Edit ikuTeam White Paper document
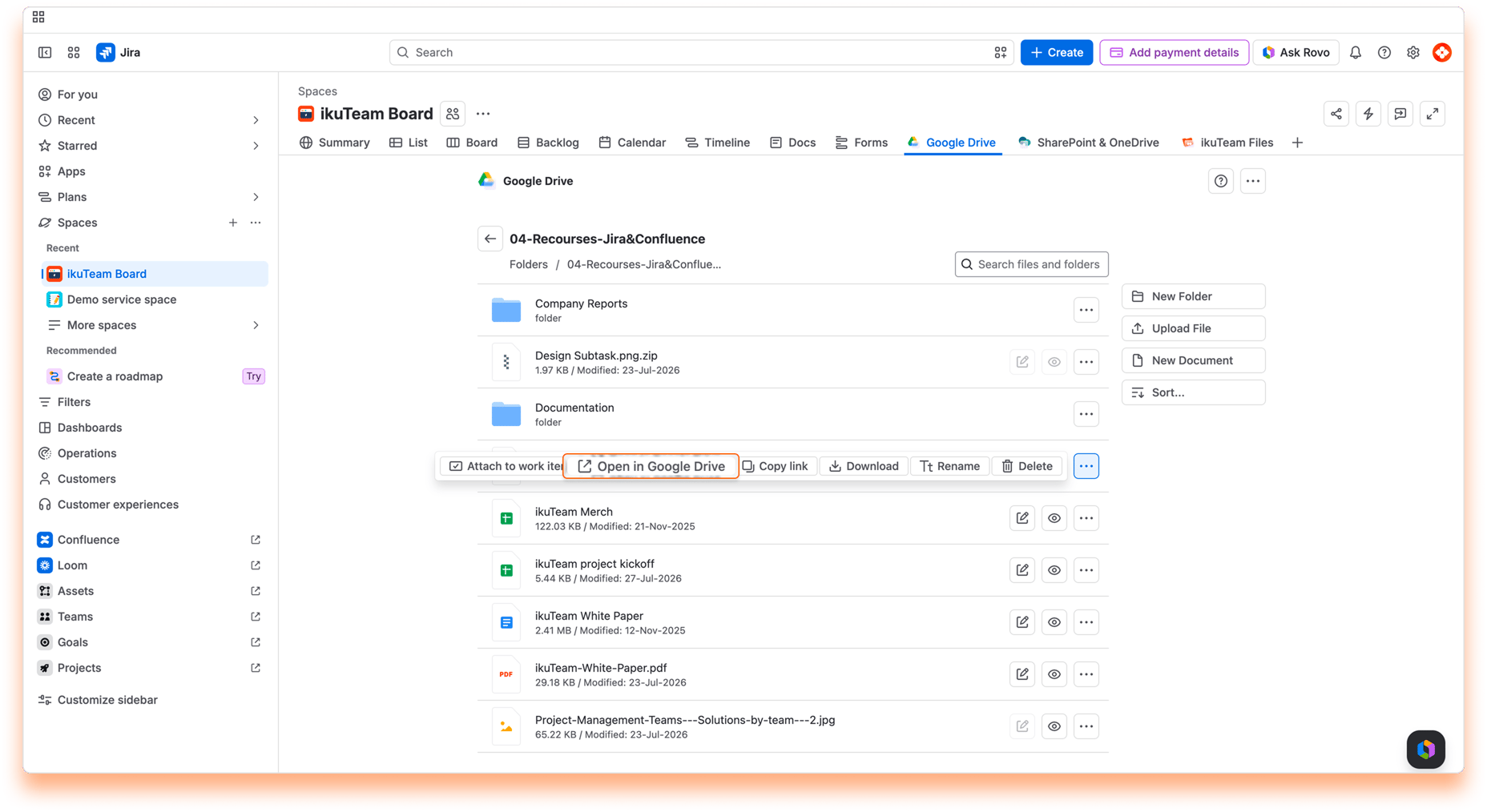 pyautogui.click(x=1022, y=622)
